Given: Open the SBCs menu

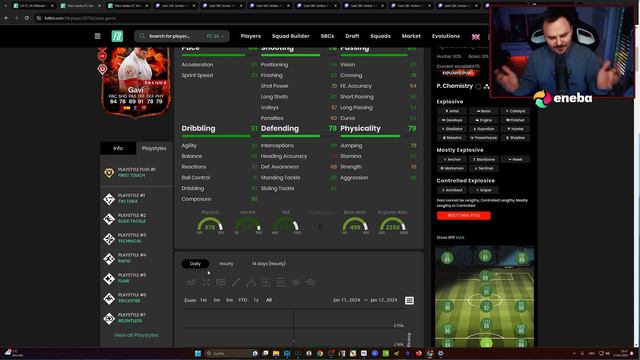Looking at the screenshot, I should click(x=327, y=36).
